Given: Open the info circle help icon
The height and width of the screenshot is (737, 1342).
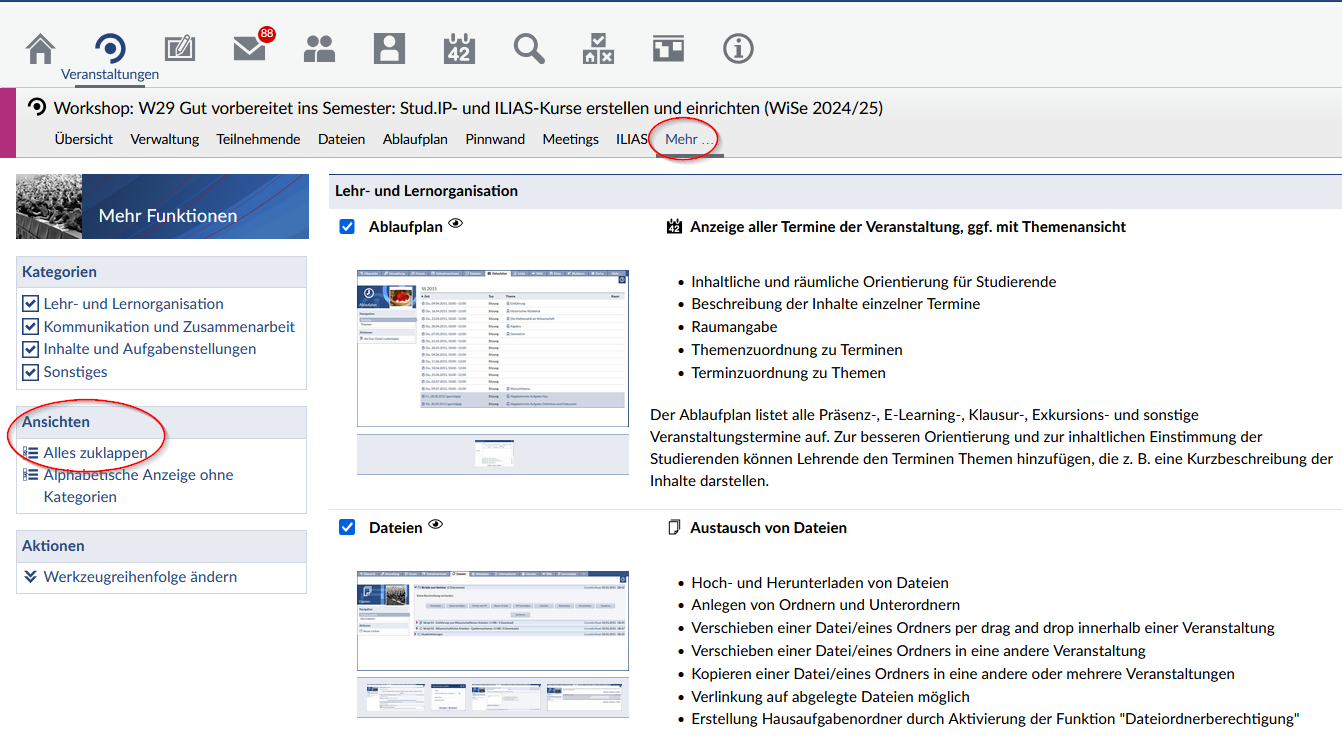Looking at the screenshot, I should 738,48.
